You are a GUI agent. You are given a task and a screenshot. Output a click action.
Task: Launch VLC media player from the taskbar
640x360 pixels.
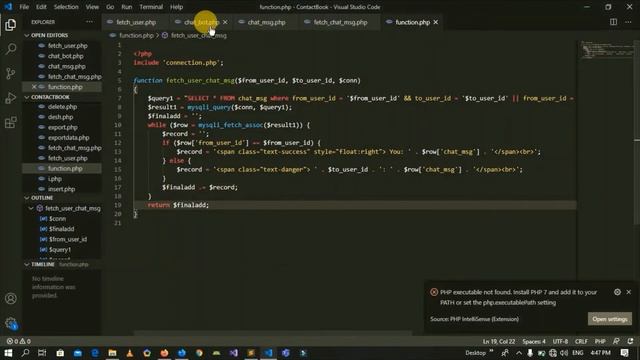(129, 353)
